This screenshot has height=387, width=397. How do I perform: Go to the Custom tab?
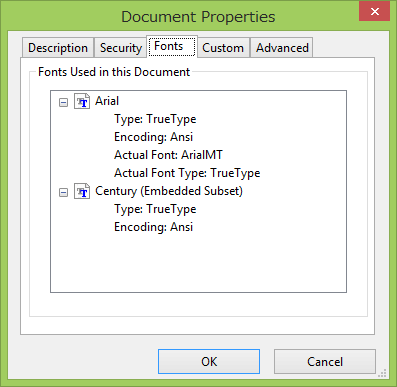pos(223,48)
